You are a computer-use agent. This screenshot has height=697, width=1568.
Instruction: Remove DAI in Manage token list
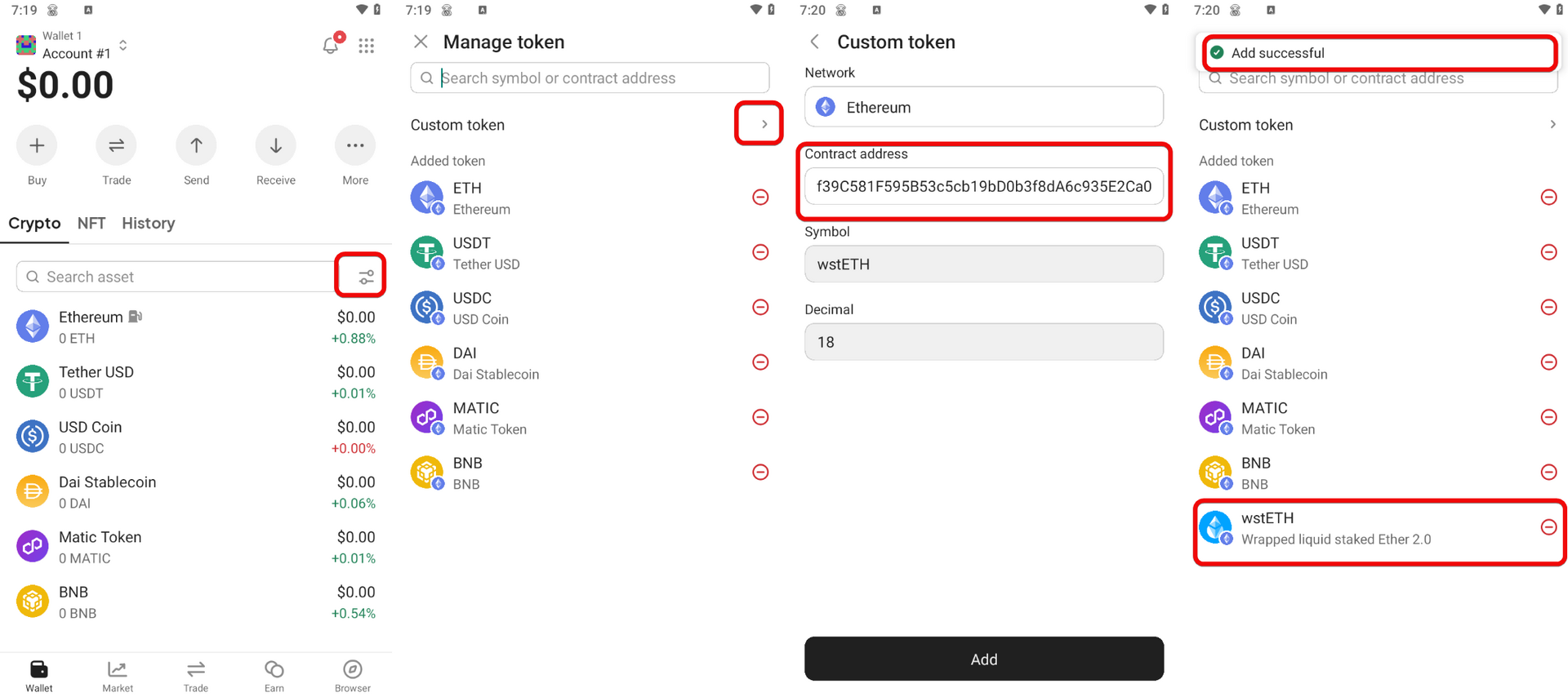coord(760,362)
